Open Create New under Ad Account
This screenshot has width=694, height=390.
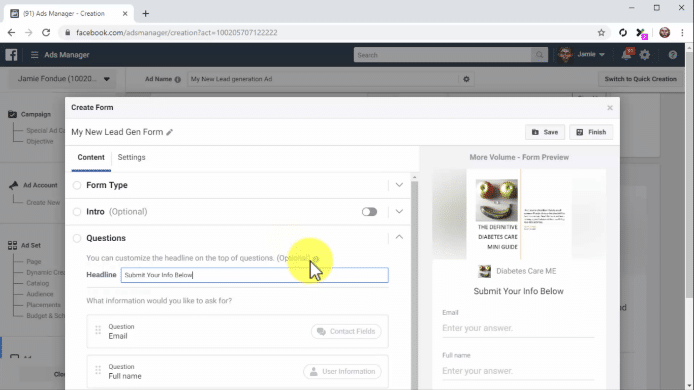tap(43, 202)
